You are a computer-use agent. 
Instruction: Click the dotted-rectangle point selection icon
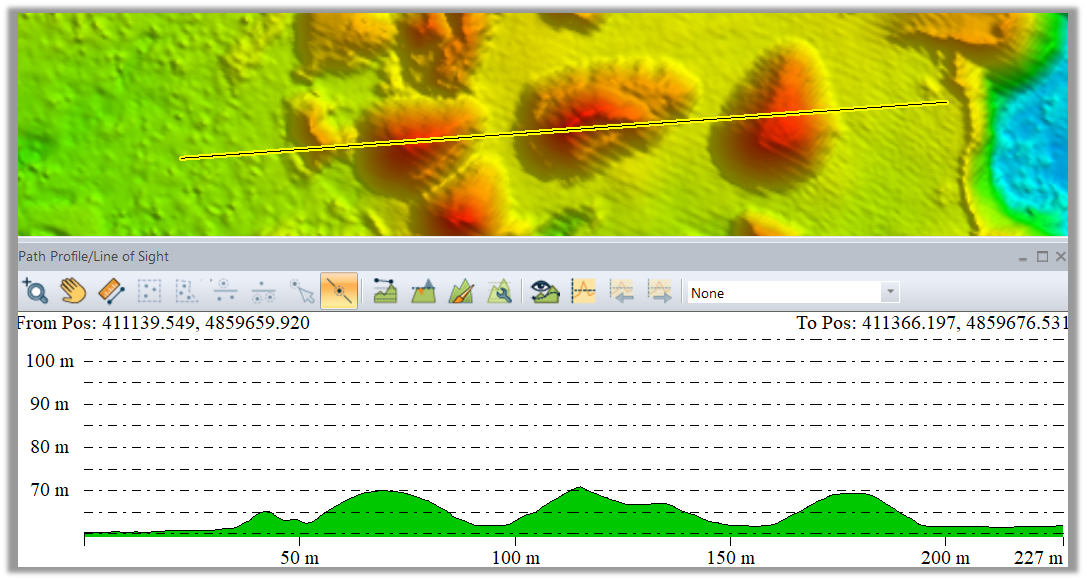tap(149, 291)
